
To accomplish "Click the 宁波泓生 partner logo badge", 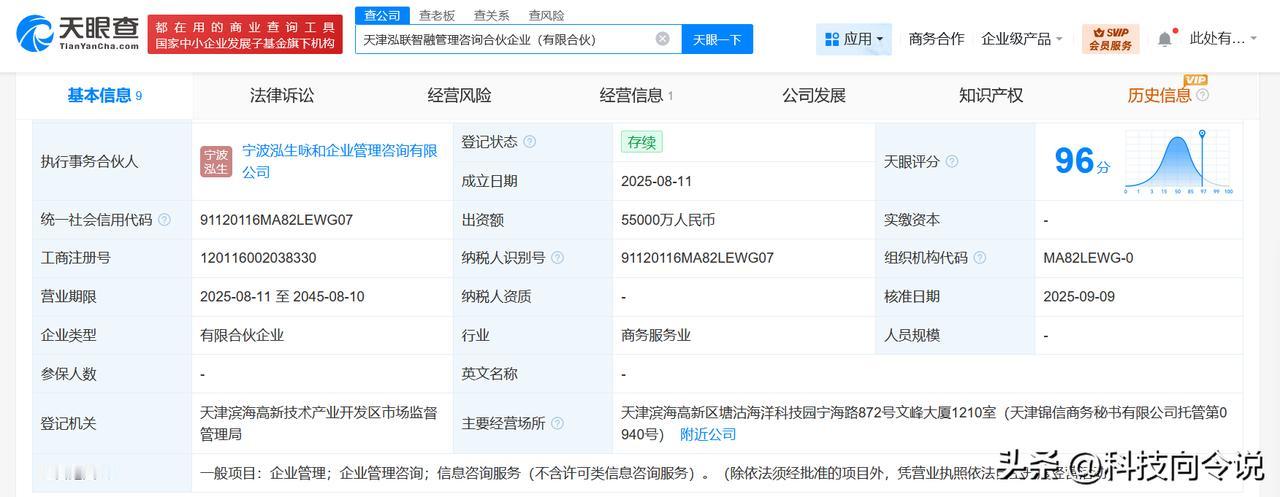I will pos(216,161).
